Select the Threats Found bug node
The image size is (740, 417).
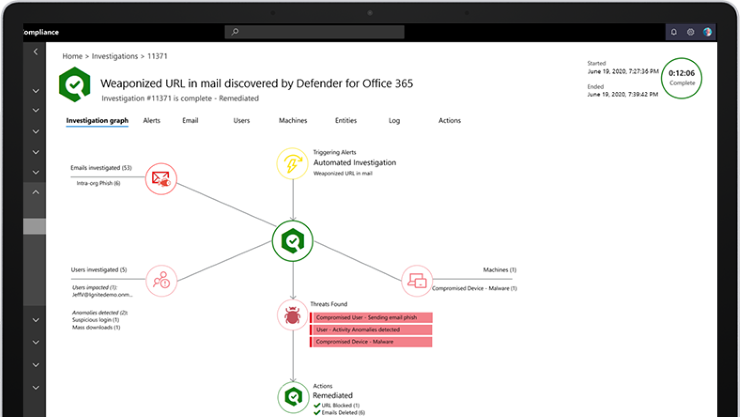[293, 315]
